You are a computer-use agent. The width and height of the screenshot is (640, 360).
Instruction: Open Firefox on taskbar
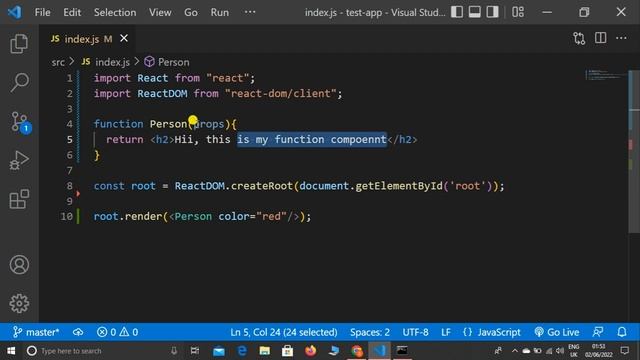[311, 351]
